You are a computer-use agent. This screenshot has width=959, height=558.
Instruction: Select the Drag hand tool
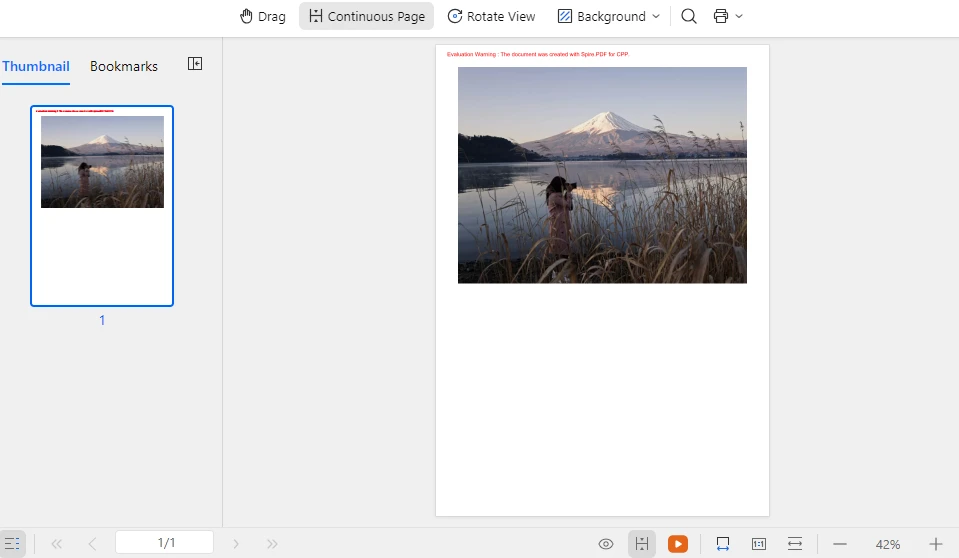pos(262,16)
